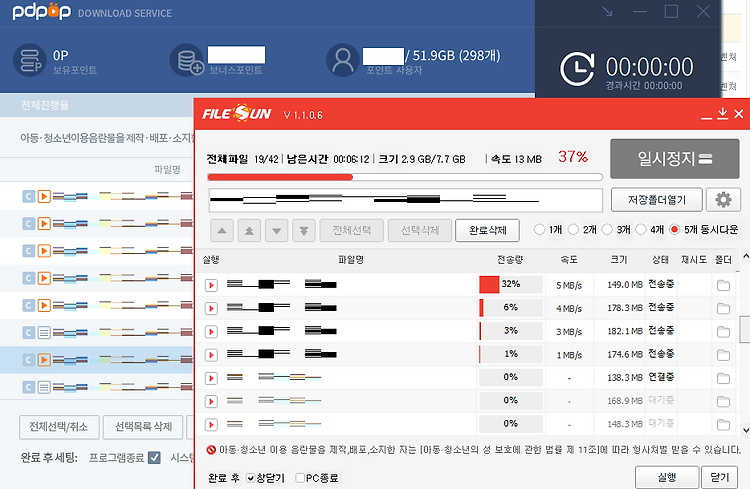750x489 pixels.
Task: Click scroll-up arrow of FileSun list
Action: (x=745, y=256)
